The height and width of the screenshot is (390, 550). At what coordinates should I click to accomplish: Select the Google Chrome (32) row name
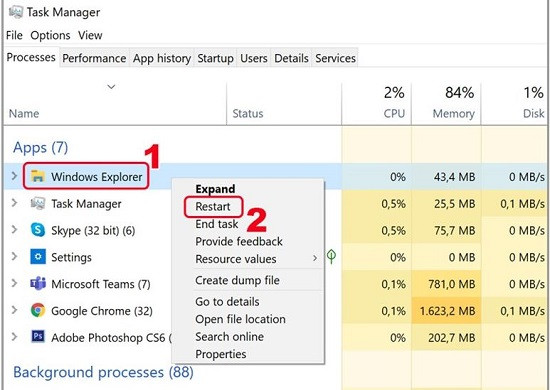click(102, 311)
